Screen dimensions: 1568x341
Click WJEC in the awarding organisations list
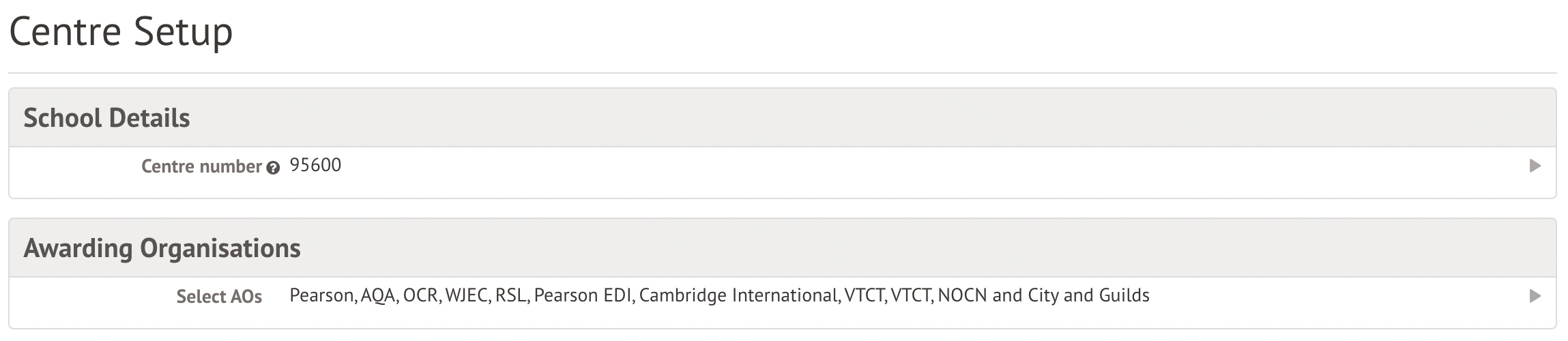467,295
